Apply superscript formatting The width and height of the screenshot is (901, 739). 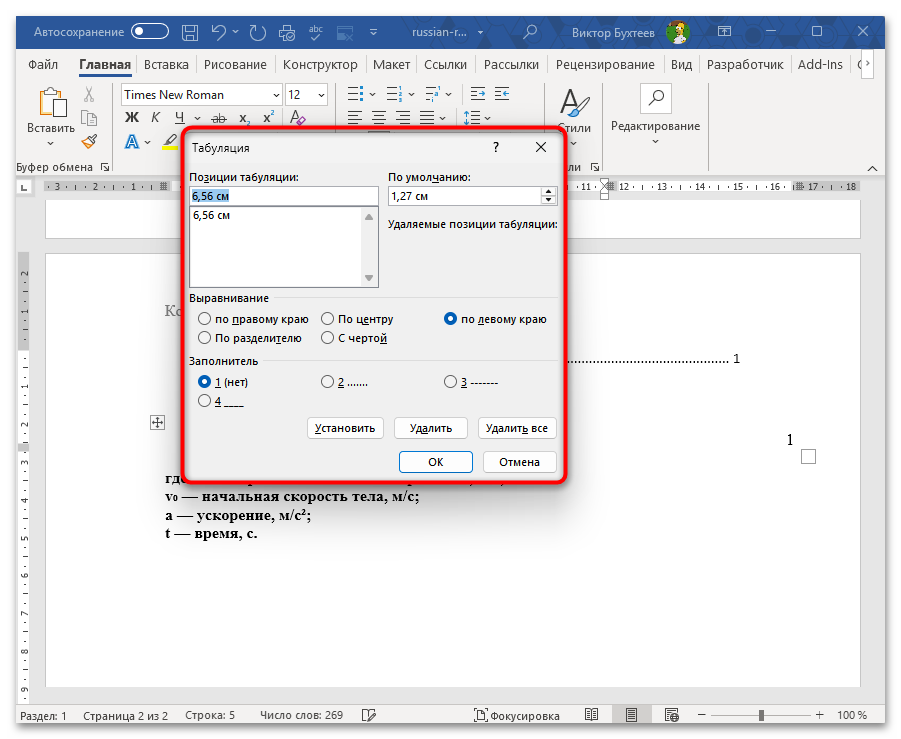pyautogui.click(x=268, y=118)
